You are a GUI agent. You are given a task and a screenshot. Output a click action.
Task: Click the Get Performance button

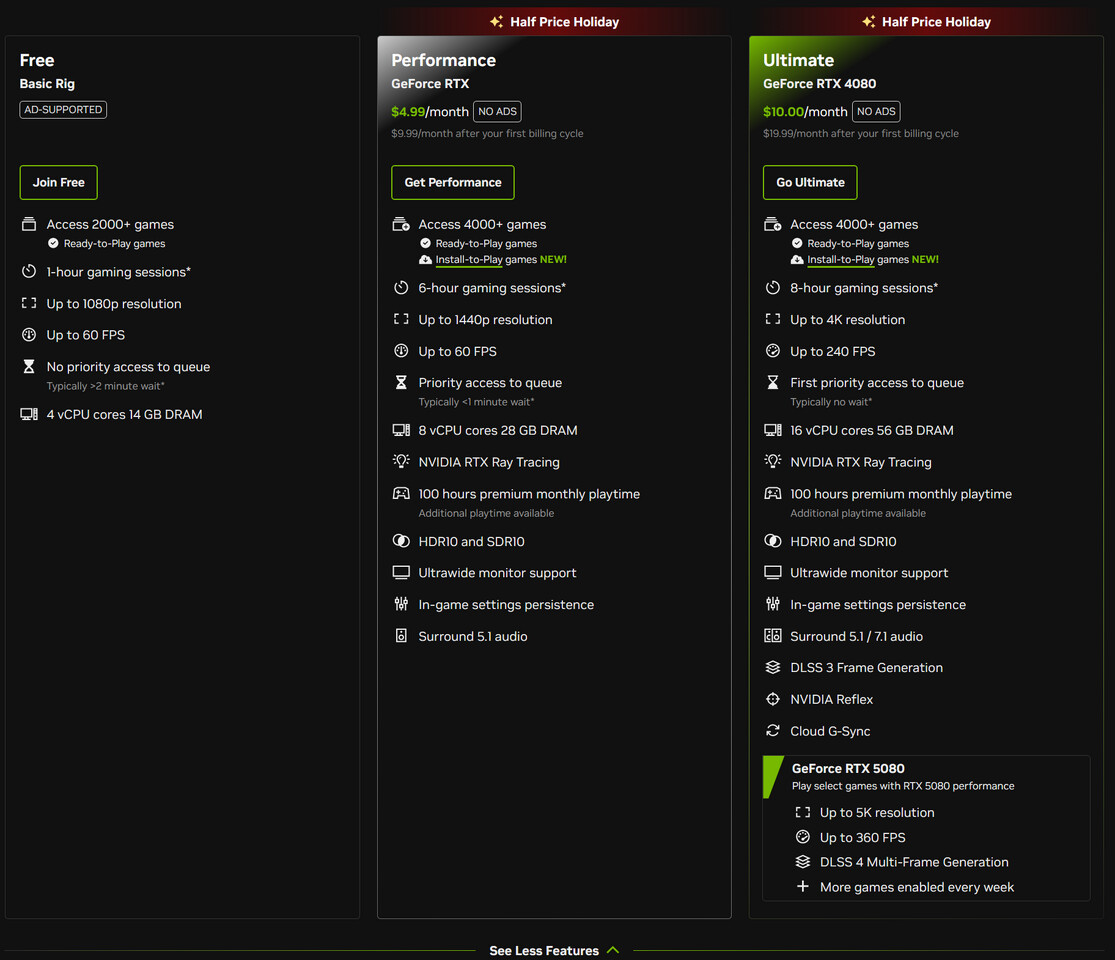(x=452, y=182)
